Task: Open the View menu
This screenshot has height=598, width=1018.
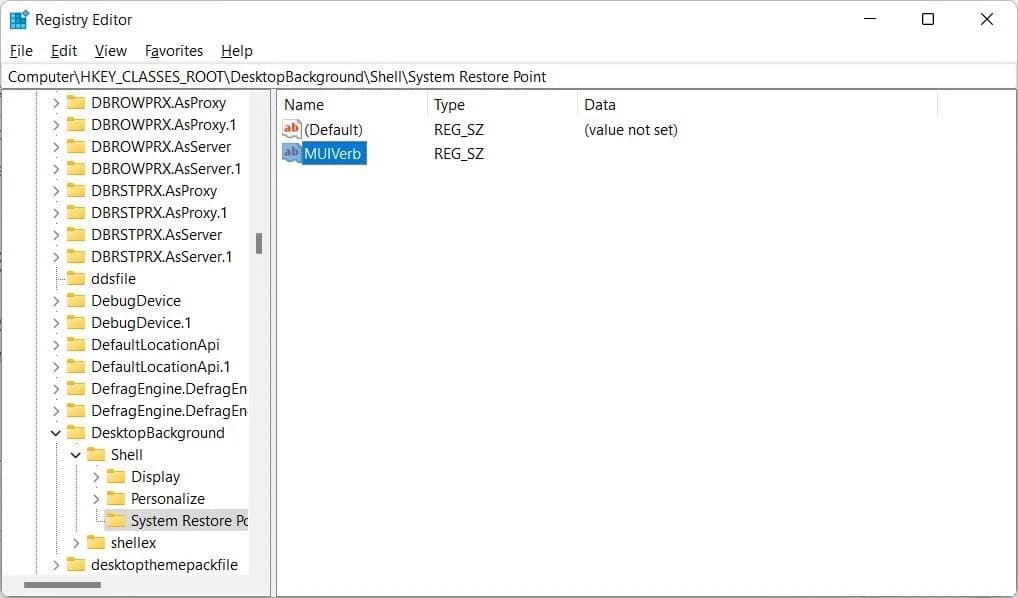Action: click(110, 50)
